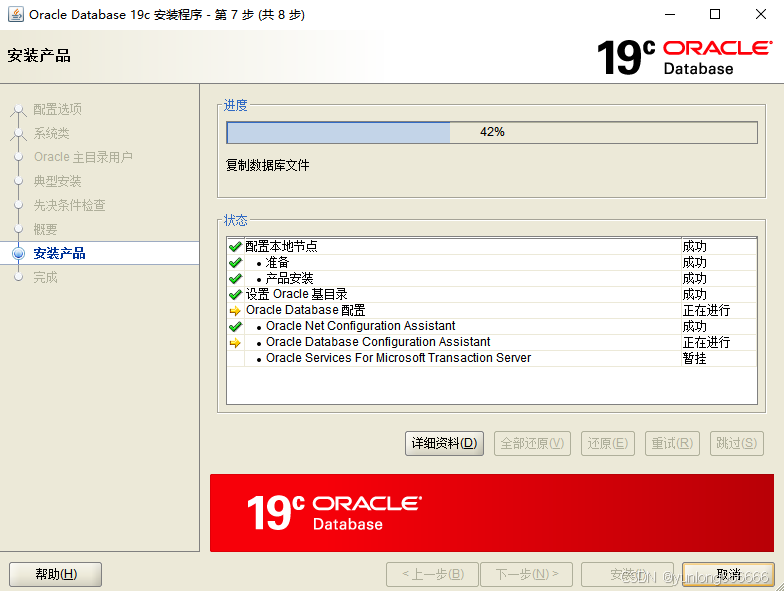784x591 pixels.
Task: Click the 系统类 step bullet icon
Action: pyautogui.click(x=18, y=133)
